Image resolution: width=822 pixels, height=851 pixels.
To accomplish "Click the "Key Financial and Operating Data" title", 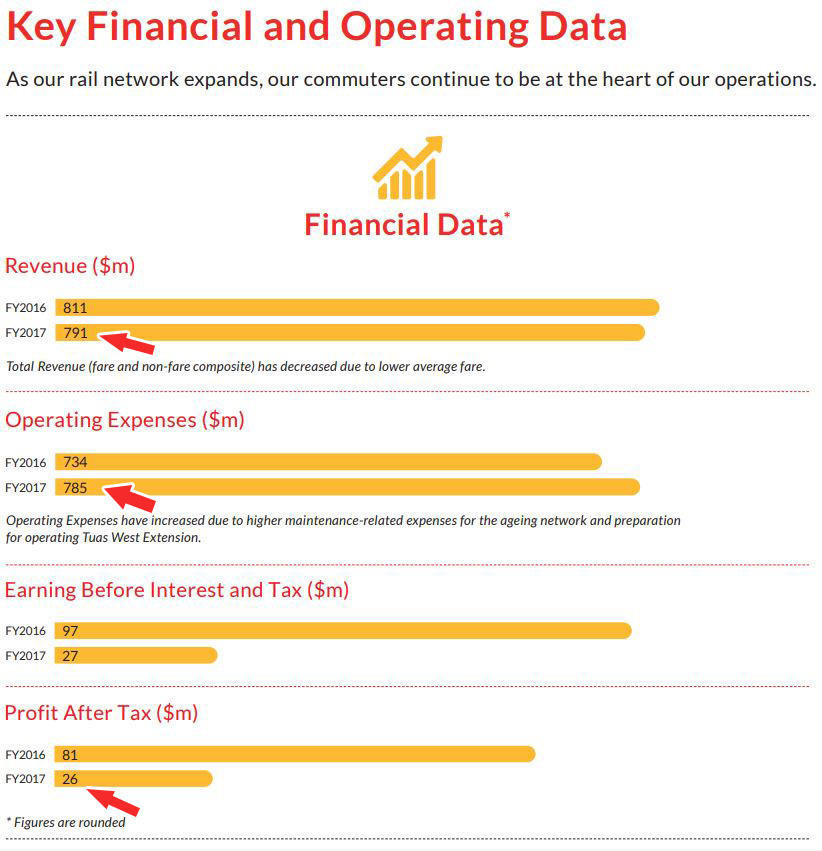I will tap(317, 27).
